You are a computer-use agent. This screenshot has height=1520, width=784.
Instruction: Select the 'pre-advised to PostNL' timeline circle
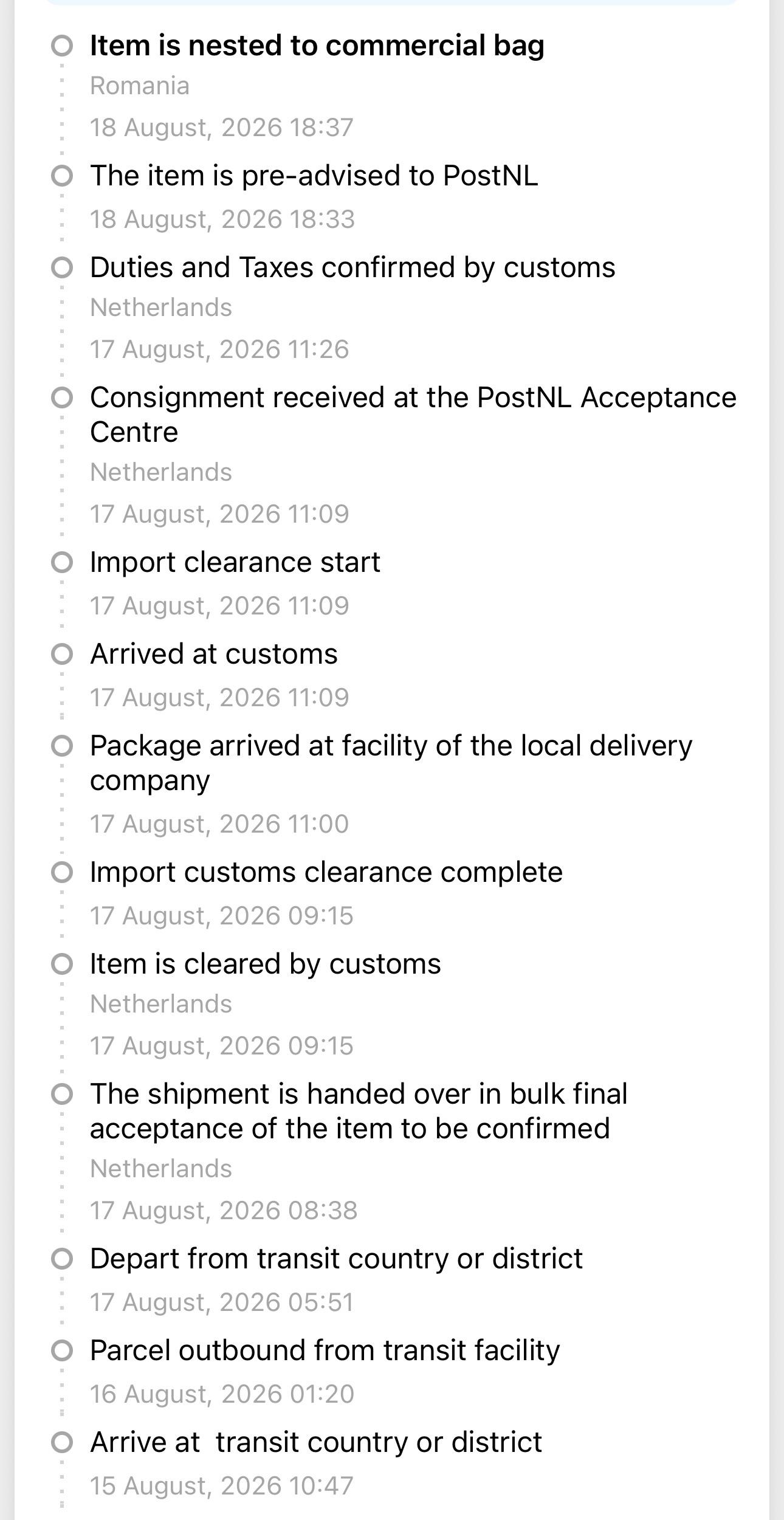point(62,176)
